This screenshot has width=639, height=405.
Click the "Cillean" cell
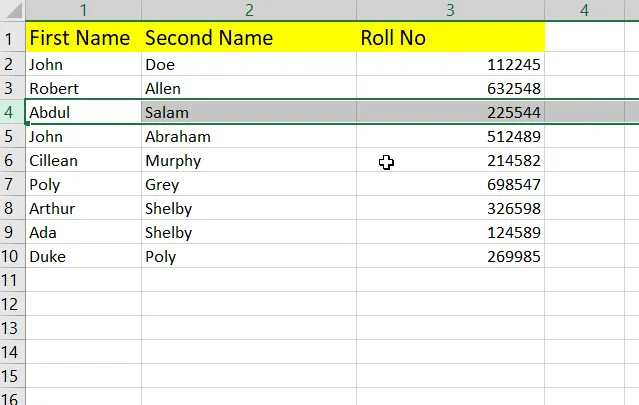(x=83, y=160)
